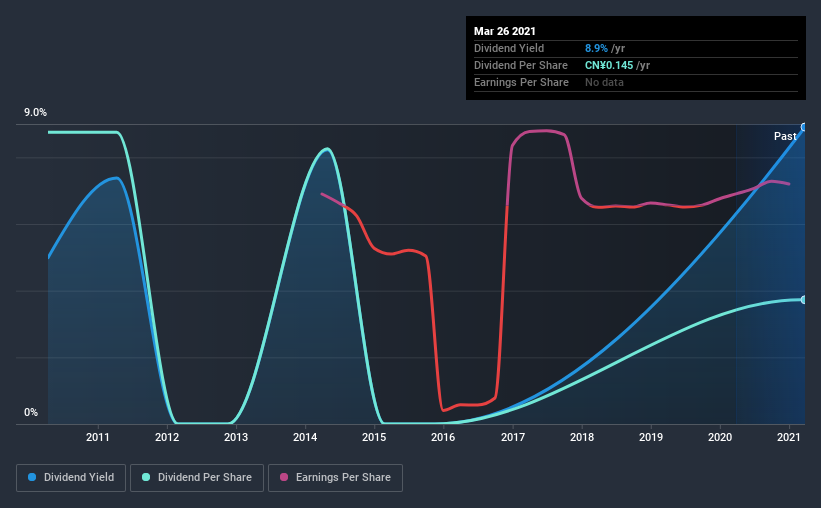Click the blue endpoint marker at 8.9%

point(804,127)
